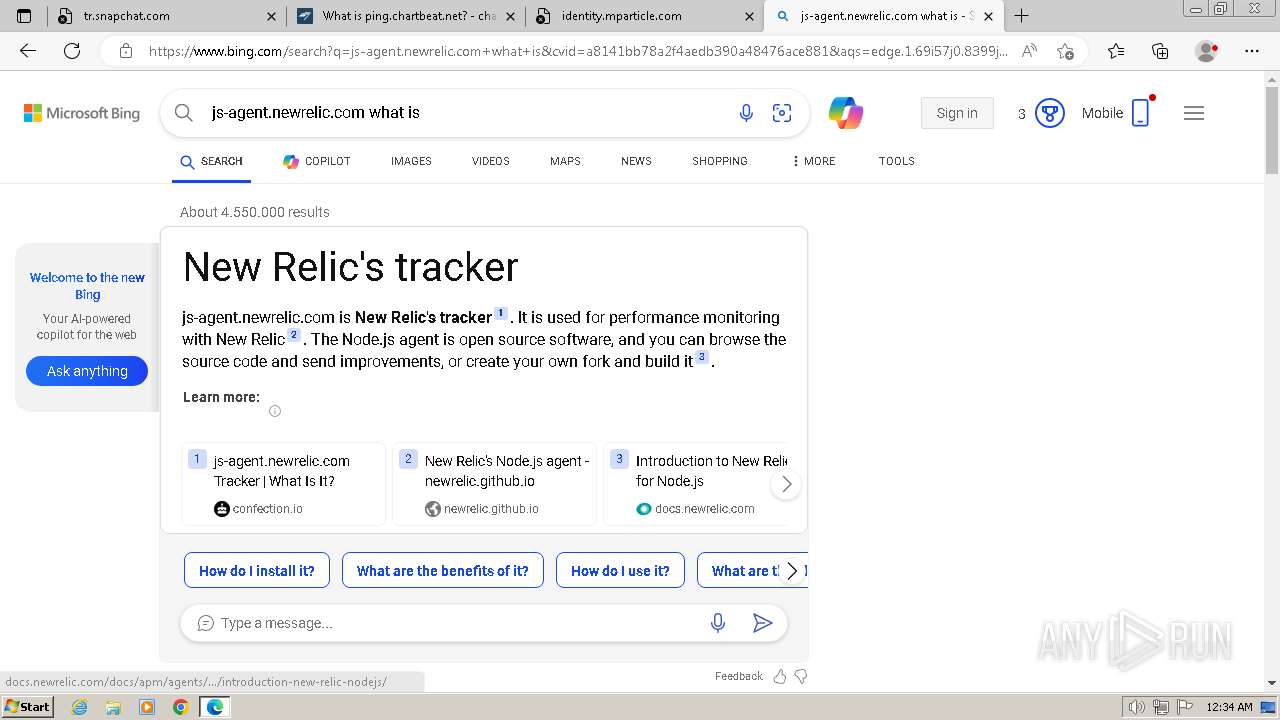The height and width of the screenshot is (720, 1280).
Task: Select the SHOPPING search tab
Action: coord(720,161)
